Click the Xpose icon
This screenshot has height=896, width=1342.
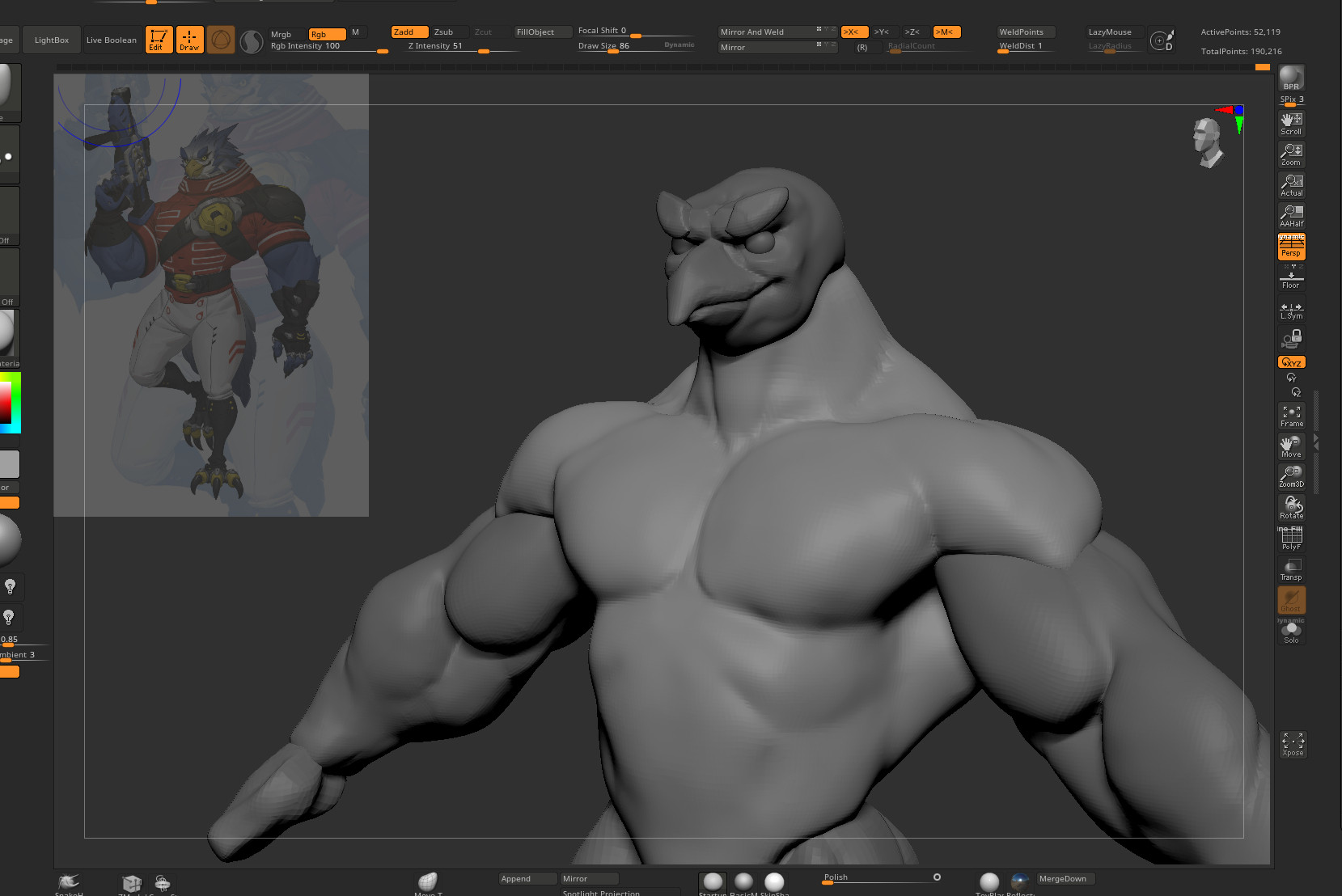pyautogui.click(x=1293, y=745)
